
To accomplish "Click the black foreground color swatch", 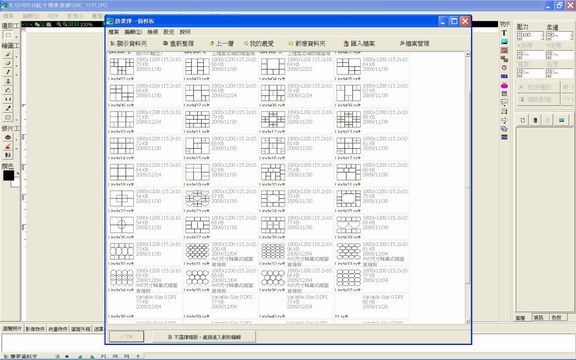I will click(8, 175).
